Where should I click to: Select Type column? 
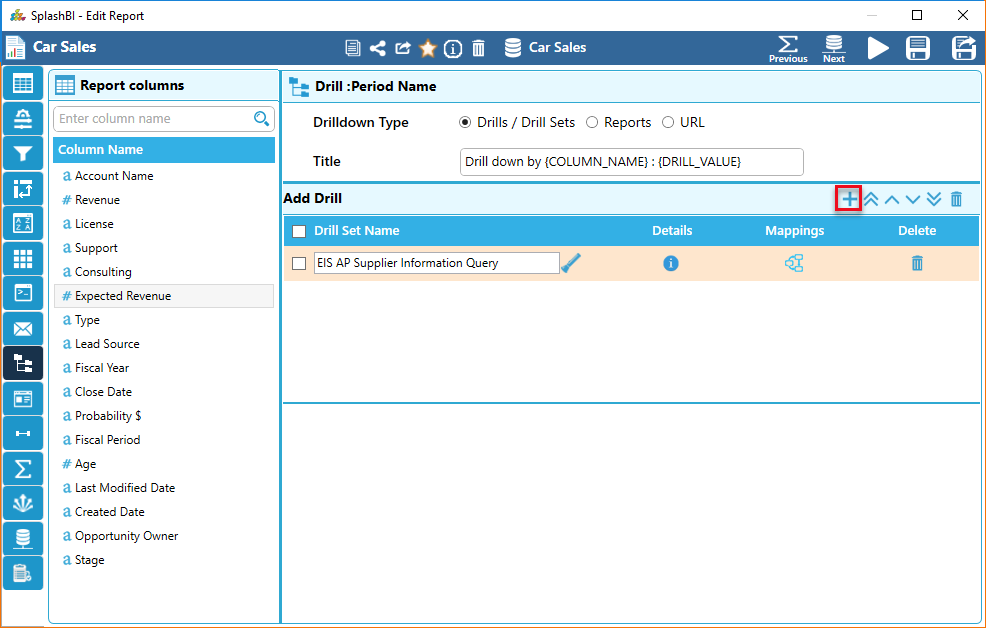(164, 320)
